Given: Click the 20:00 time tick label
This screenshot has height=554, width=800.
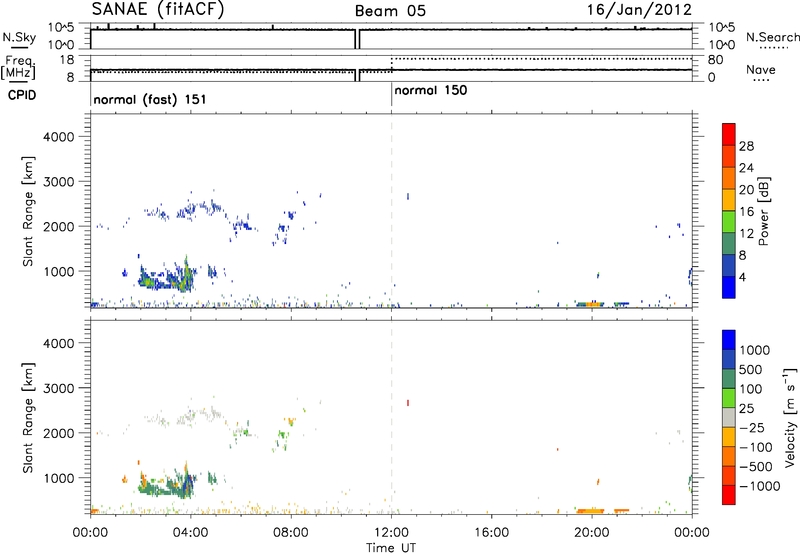Looking at the screenshot, I should [x=591, y=533].
